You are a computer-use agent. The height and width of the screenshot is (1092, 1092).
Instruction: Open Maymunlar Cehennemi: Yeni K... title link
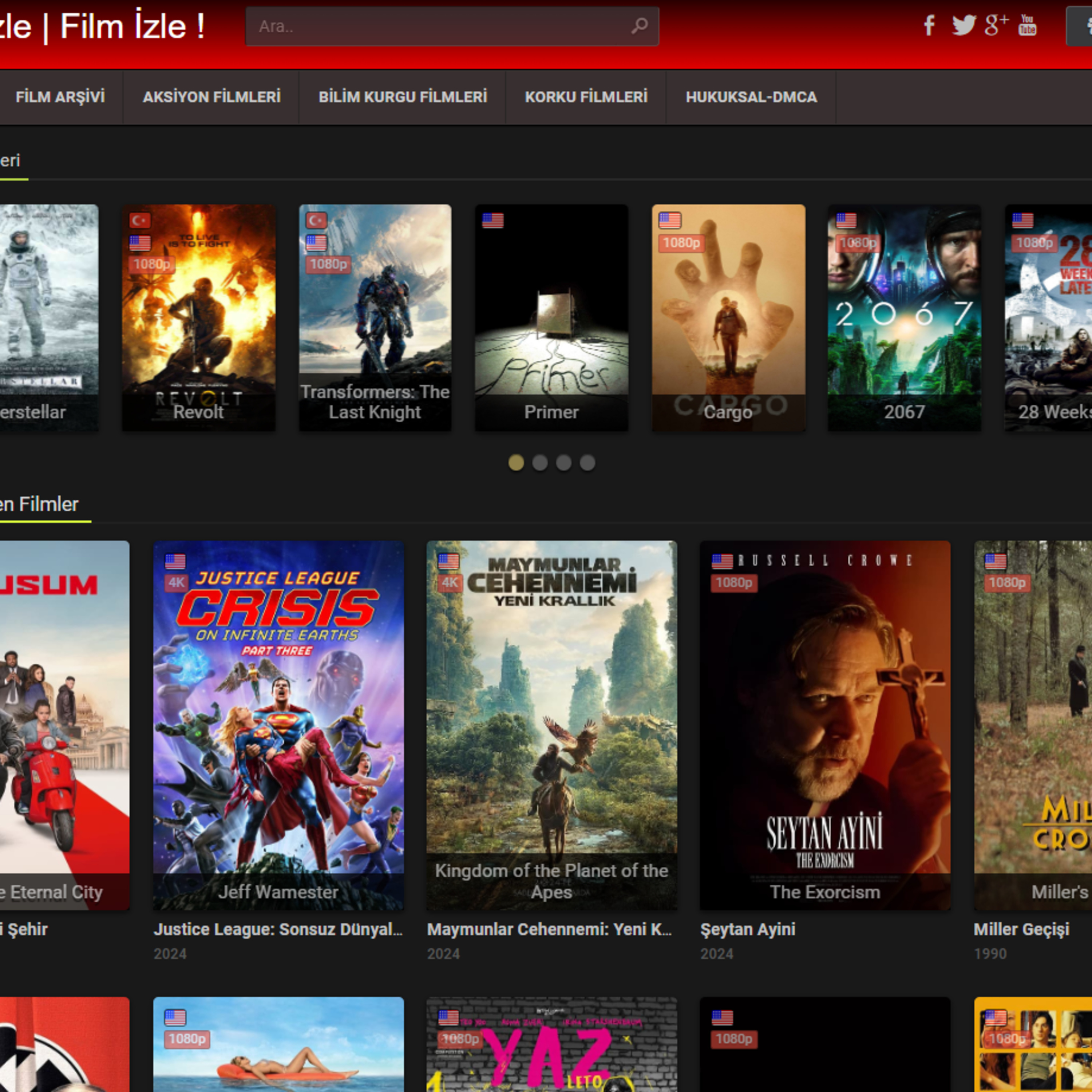click(x=549, y=929)
